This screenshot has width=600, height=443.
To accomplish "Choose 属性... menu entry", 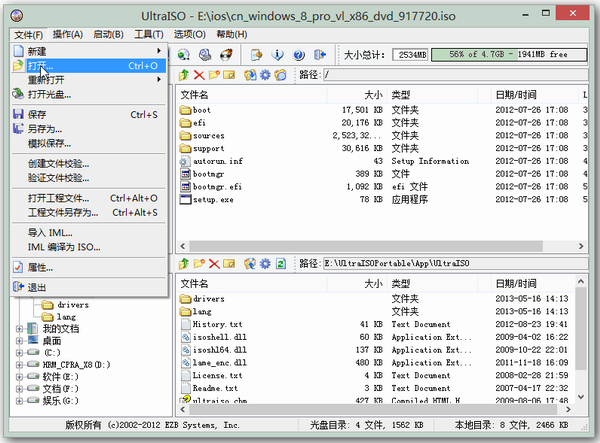I will click(x=89, y=267).
